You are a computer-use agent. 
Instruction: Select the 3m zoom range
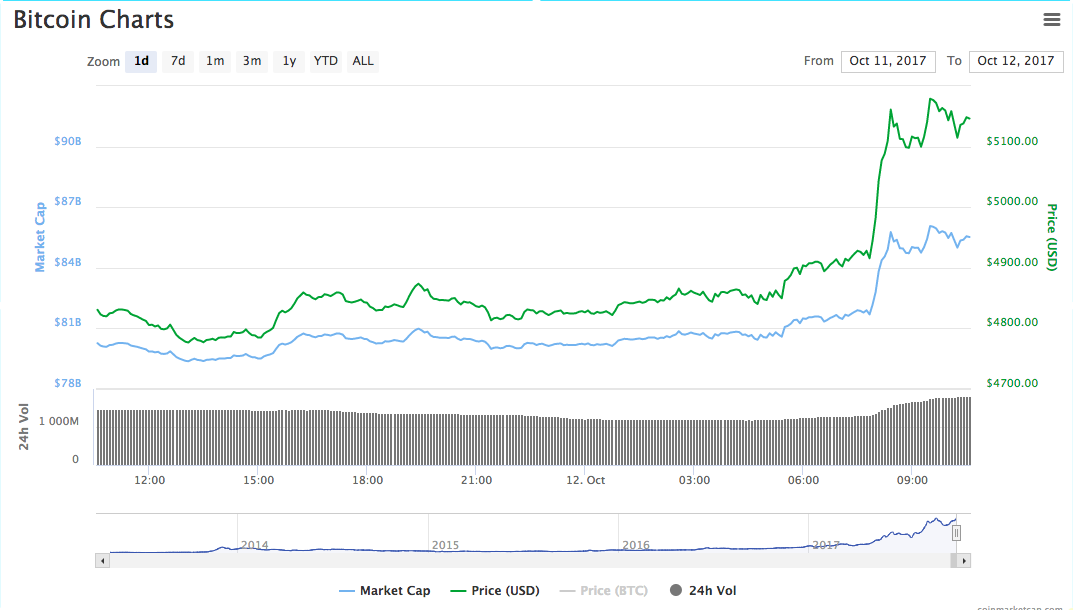252,61
